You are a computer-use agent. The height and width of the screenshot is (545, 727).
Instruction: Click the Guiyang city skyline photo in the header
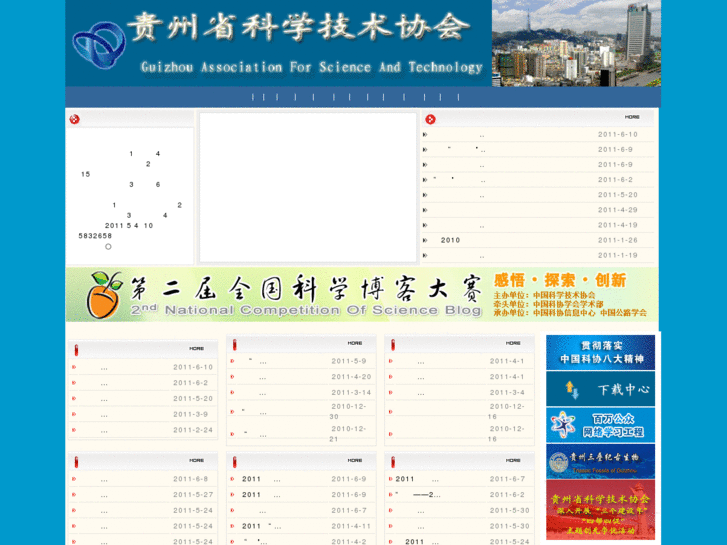(x=576, y=43)
